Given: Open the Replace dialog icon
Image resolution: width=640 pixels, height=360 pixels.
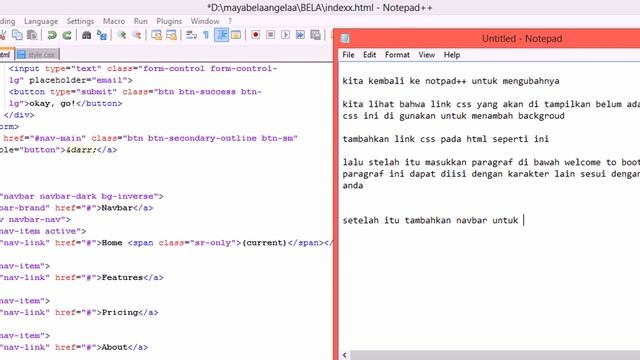Looking at the screenshot, I should pos(102,35).
